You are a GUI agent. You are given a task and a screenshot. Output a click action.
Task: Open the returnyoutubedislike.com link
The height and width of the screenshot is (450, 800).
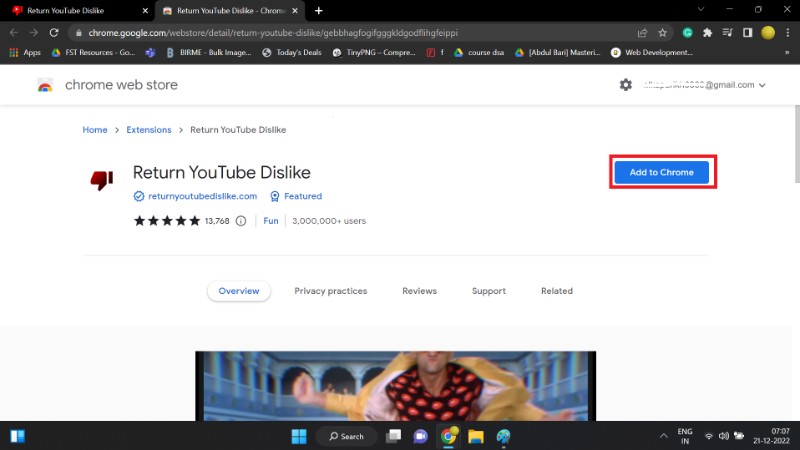tap(202, 196)
